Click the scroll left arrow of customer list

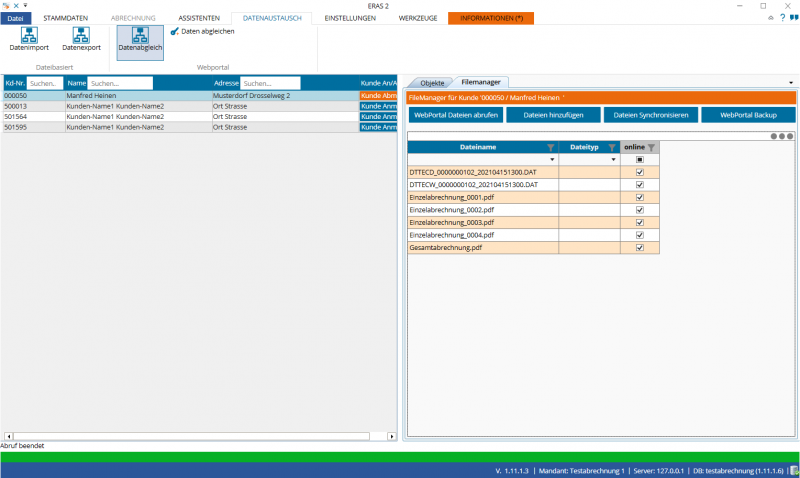click(8, 436)
